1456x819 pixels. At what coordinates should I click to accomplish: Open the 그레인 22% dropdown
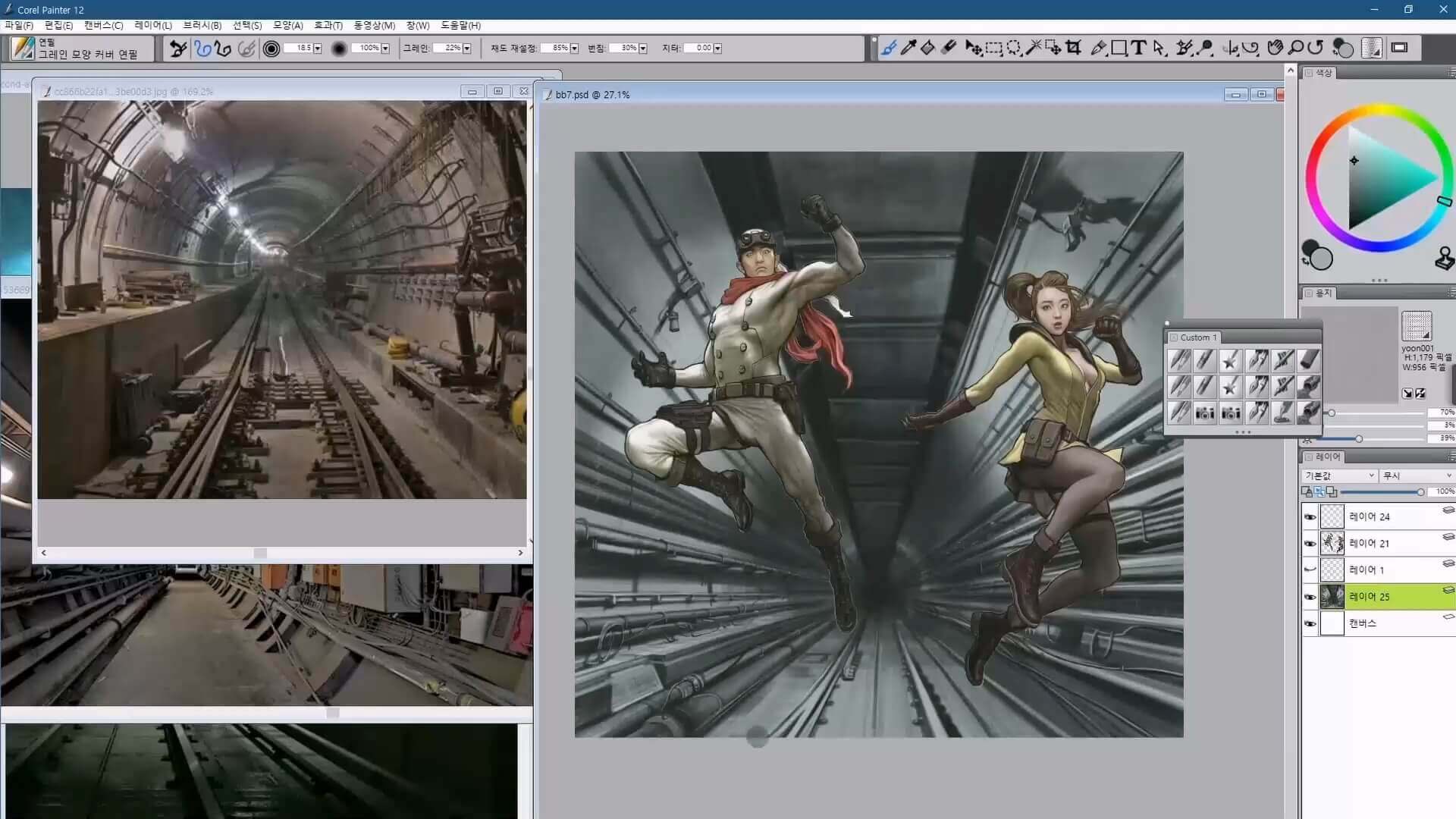[466, 49]
